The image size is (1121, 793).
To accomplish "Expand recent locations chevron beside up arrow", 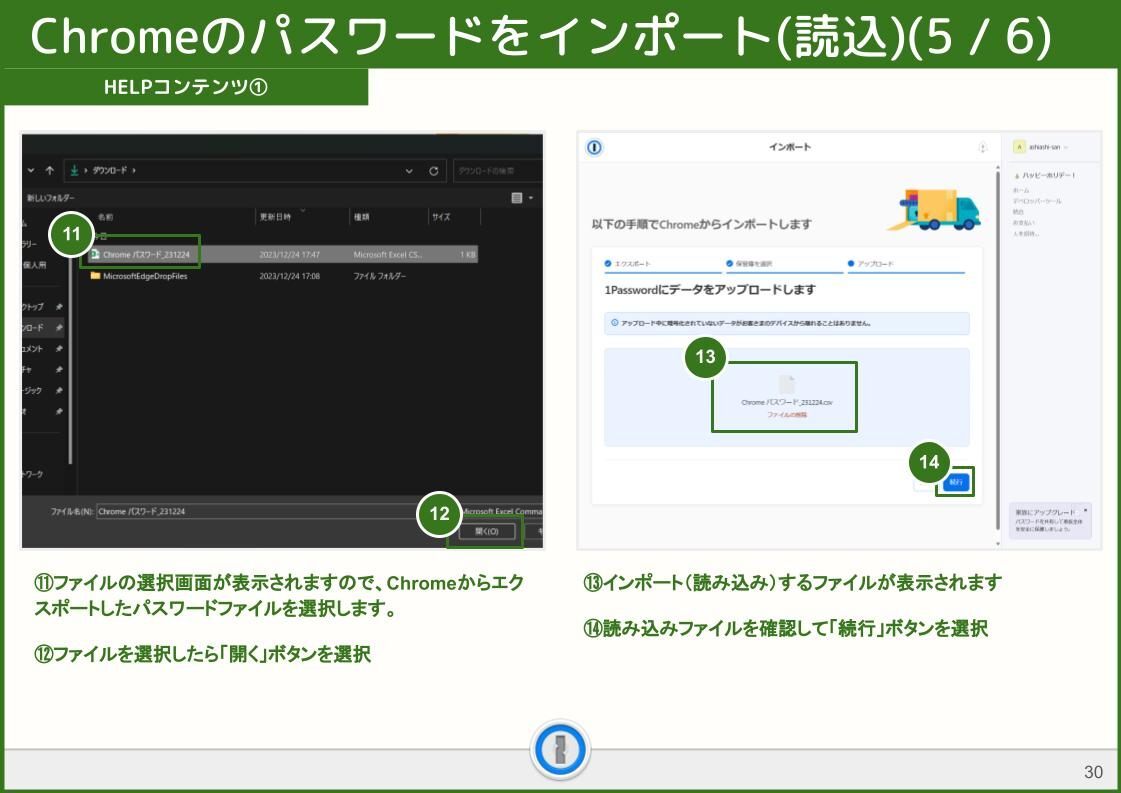I will [x=31, y=170].
